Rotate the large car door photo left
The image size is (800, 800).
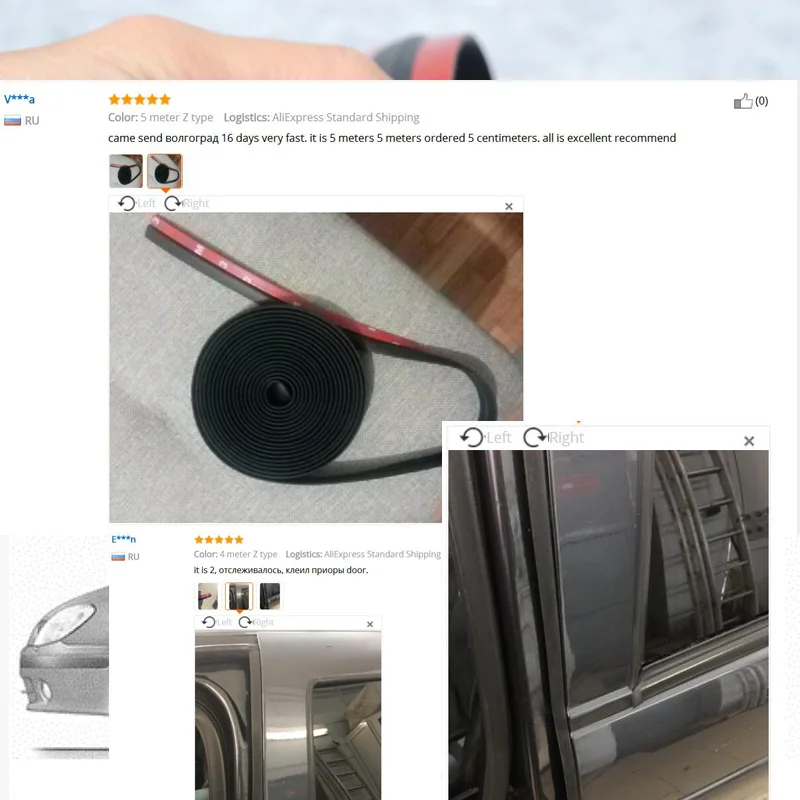click(x=485, y=437)
